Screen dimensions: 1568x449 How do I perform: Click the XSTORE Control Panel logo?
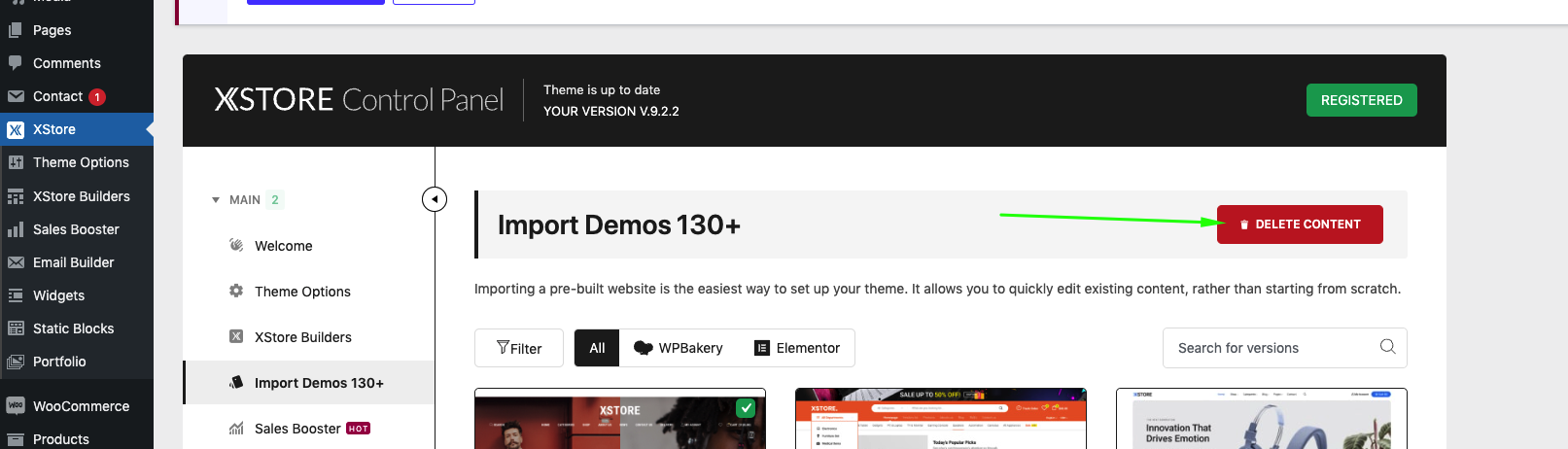(359, 99)
